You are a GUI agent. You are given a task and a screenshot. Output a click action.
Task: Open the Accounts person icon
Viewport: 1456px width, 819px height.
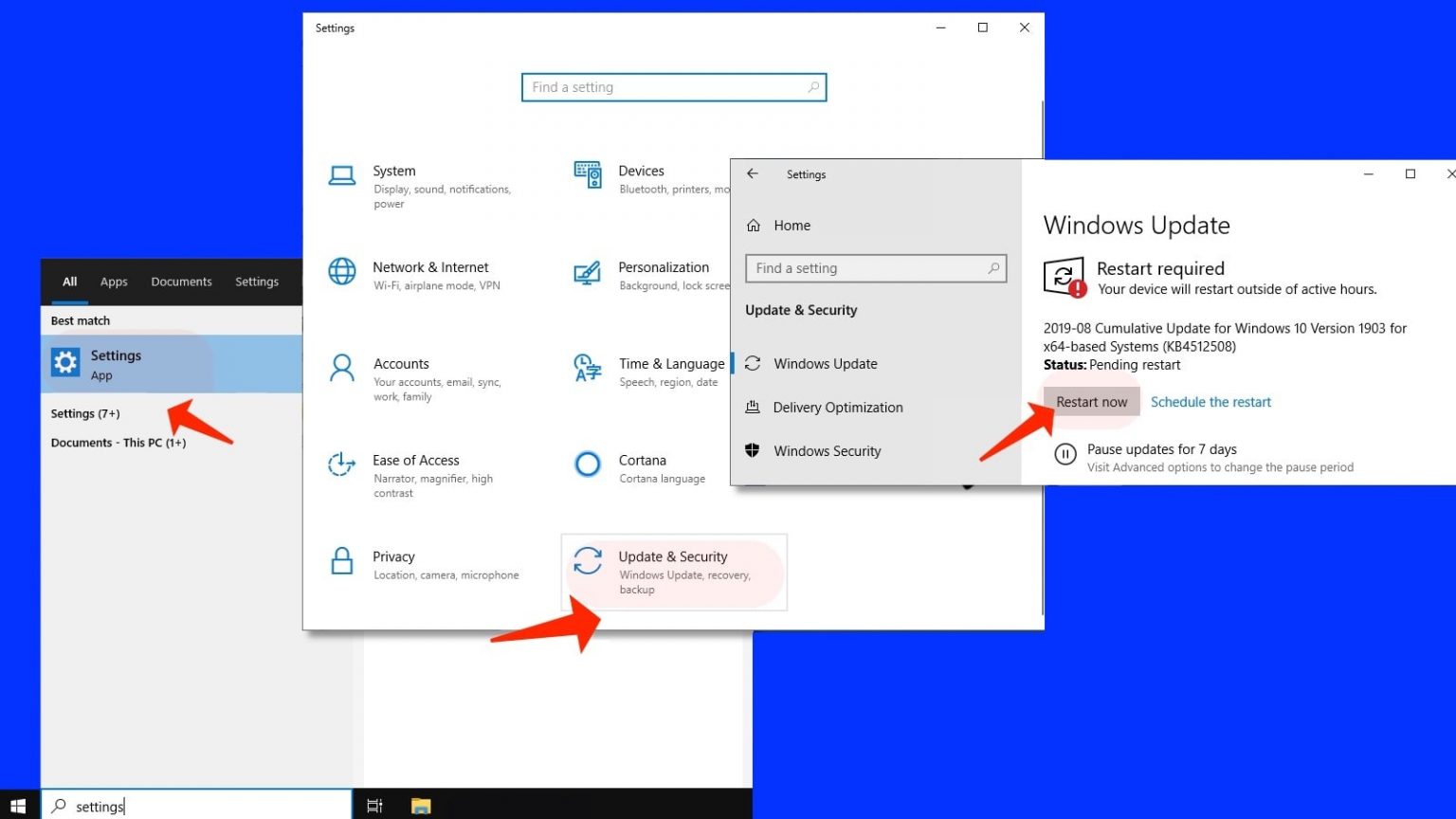click(342, 368)
